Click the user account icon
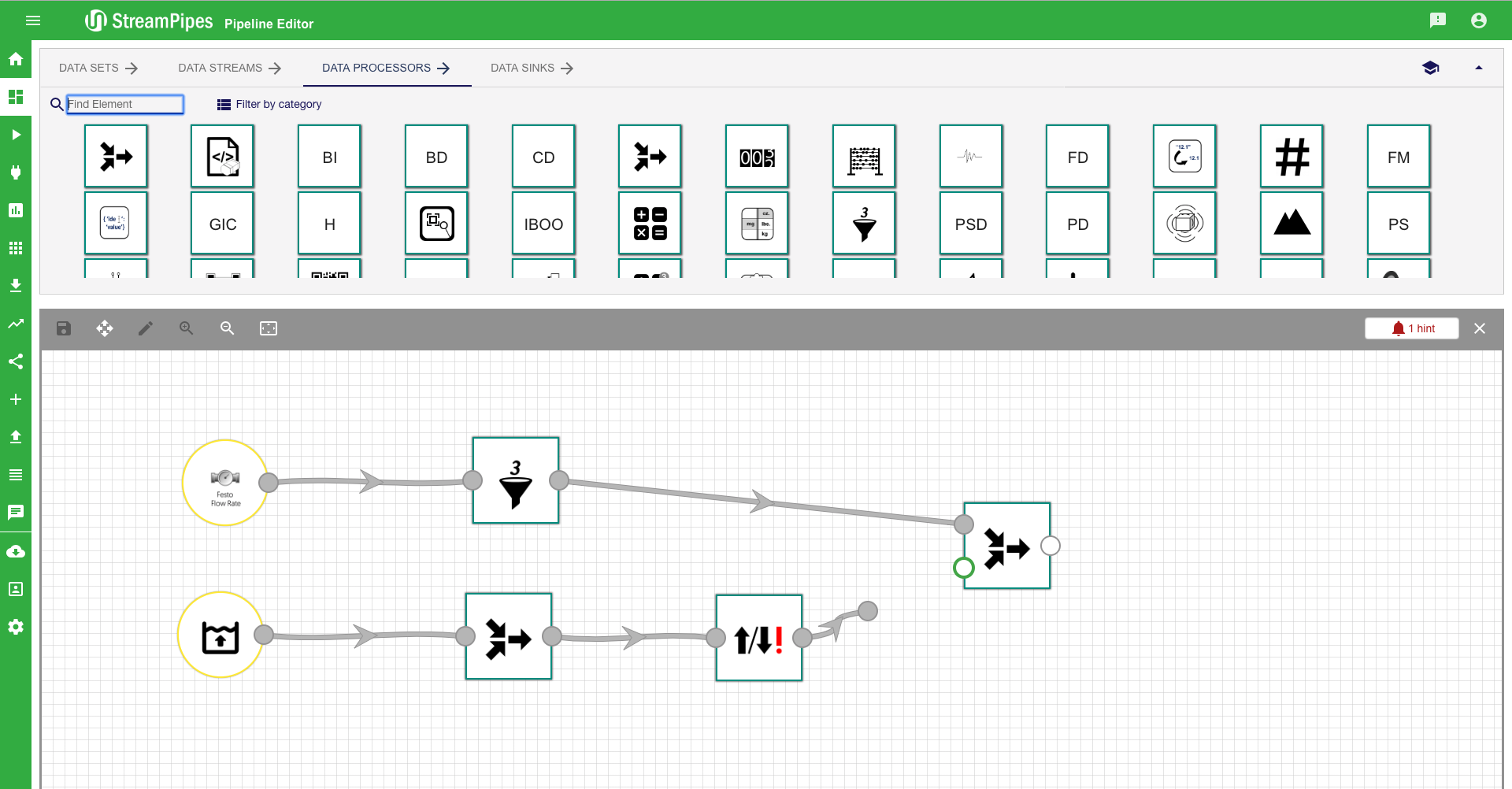Screen dimensions: 1512x789 [x=1479, y=20]
